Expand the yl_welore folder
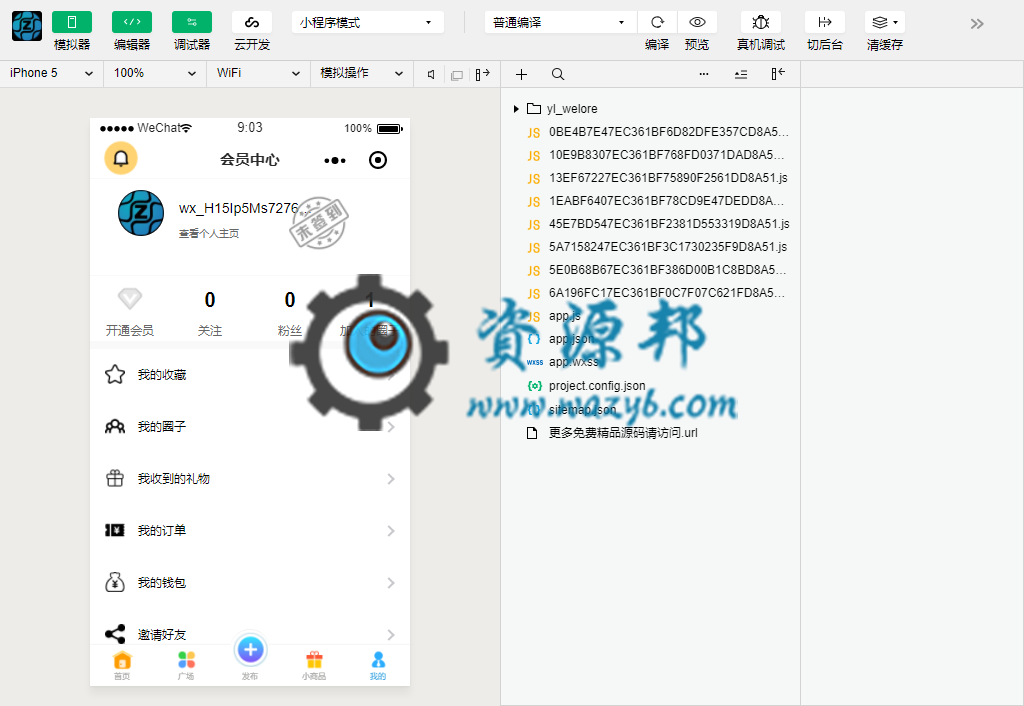The width and height of the screenshot is (1024, 706). coord(516,109)
